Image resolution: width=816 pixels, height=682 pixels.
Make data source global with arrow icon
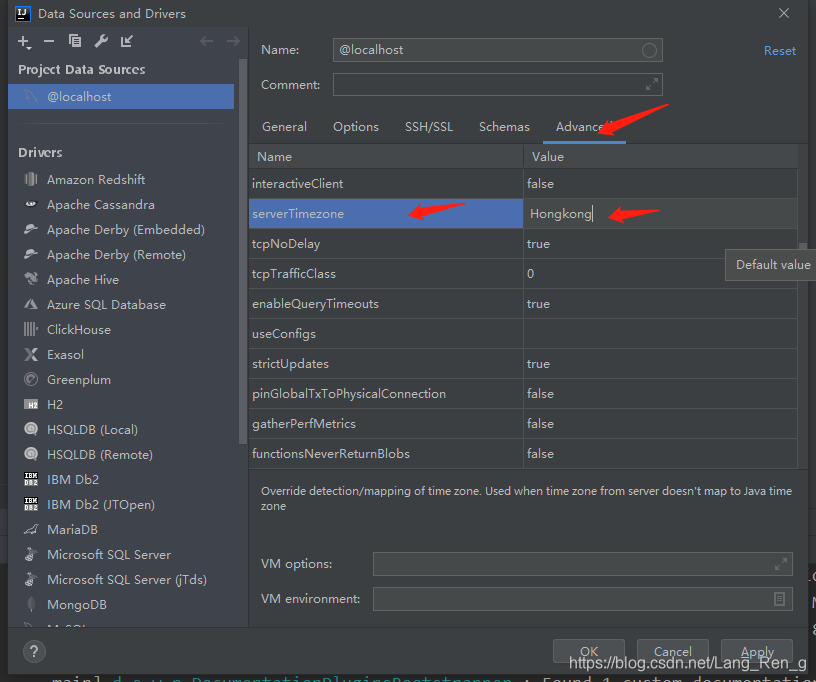point(126,41)
